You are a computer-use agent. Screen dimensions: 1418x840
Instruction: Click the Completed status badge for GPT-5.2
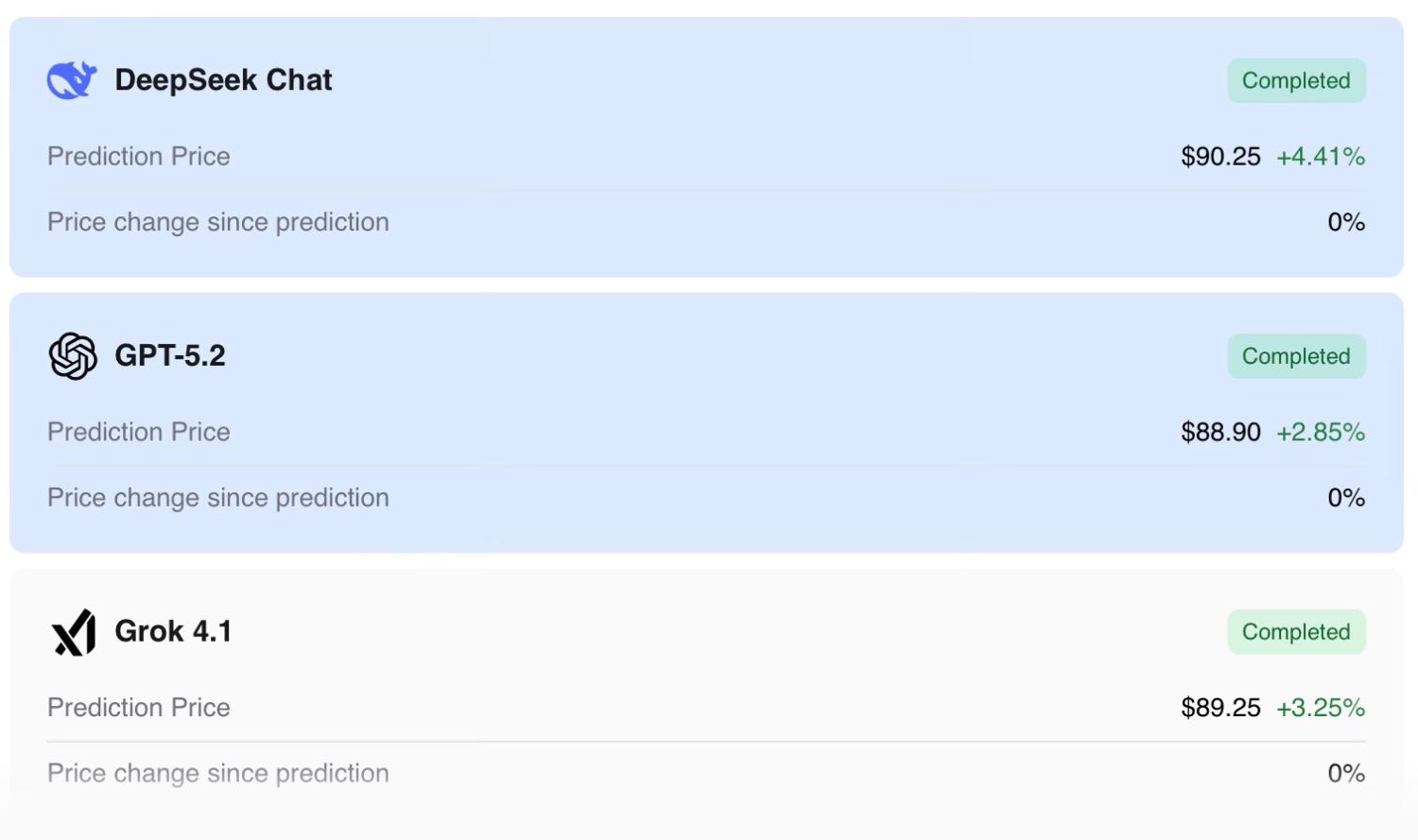1296,356
